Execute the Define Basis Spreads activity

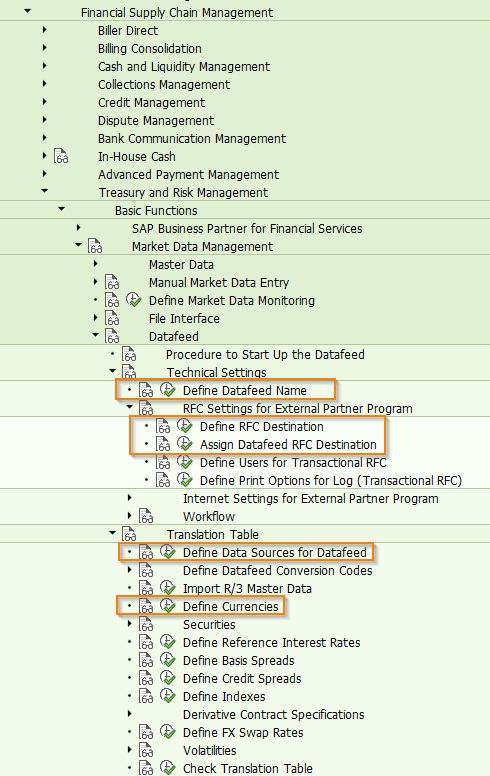coord(168,660)
